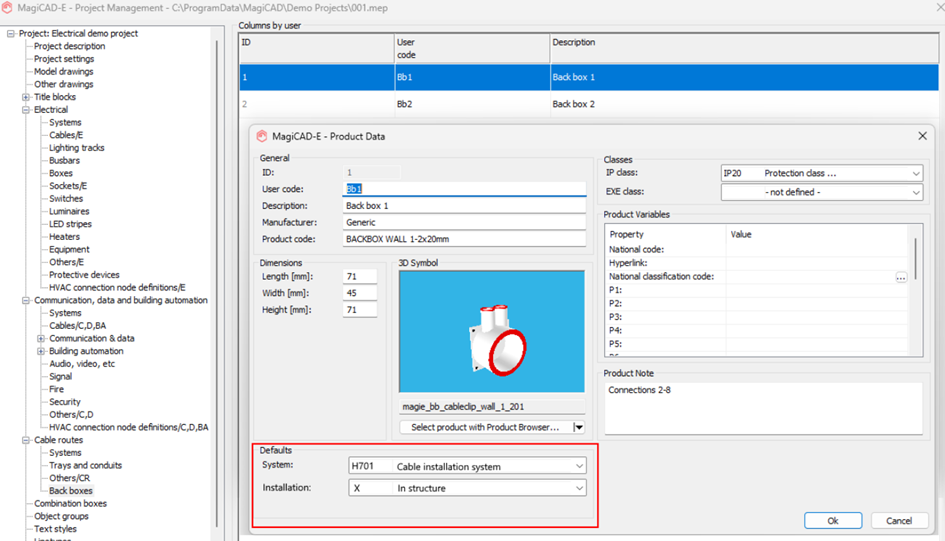Open the IP class dropdown

915,174
